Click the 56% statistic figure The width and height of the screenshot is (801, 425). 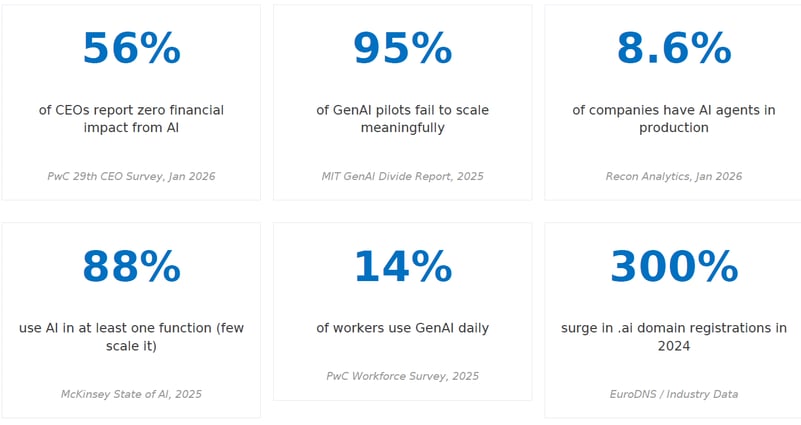click(x=131, y=49)
